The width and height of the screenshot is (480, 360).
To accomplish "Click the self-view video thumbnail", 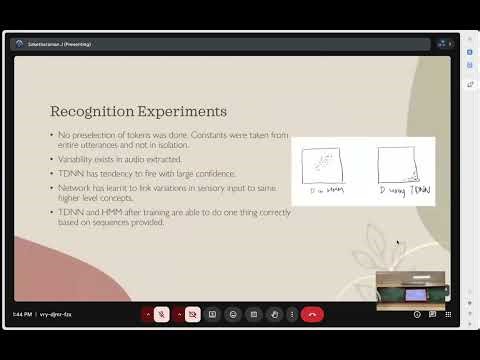I will [x=411, y=291].
